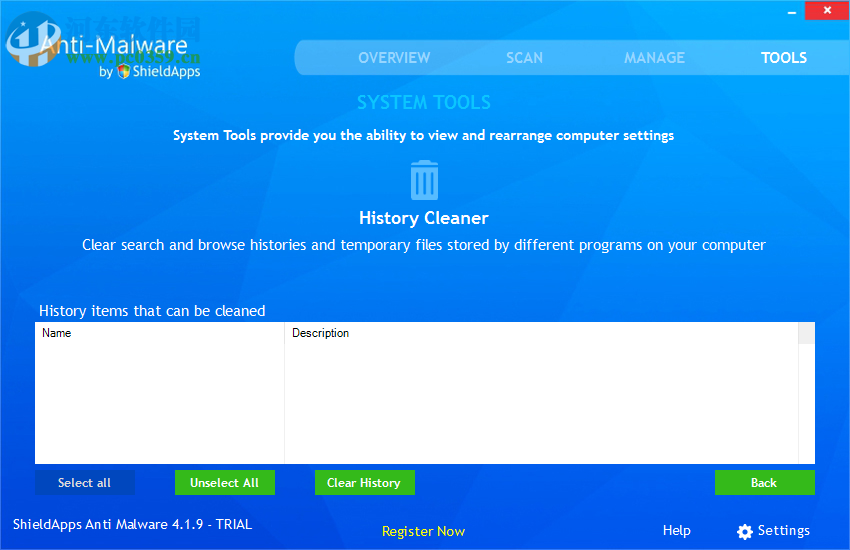Click the Settings gear icon
The height and width of the screenshot is (550, 850).
745,532
